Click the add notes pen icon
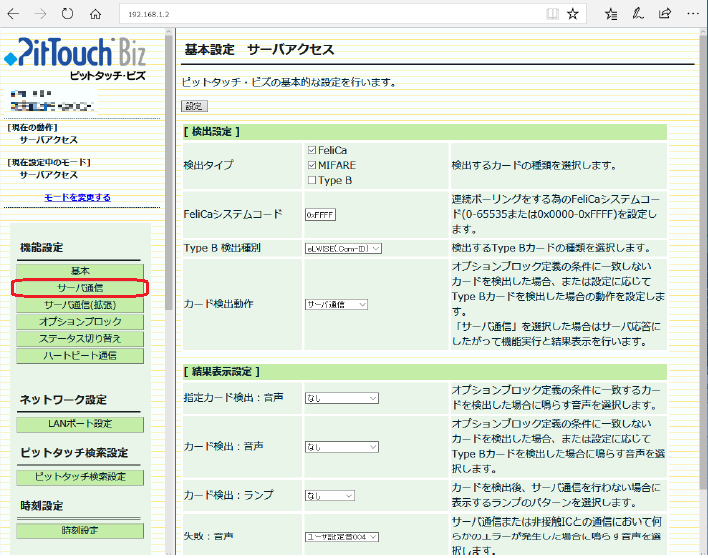708x558 pixels. point(638,14)
